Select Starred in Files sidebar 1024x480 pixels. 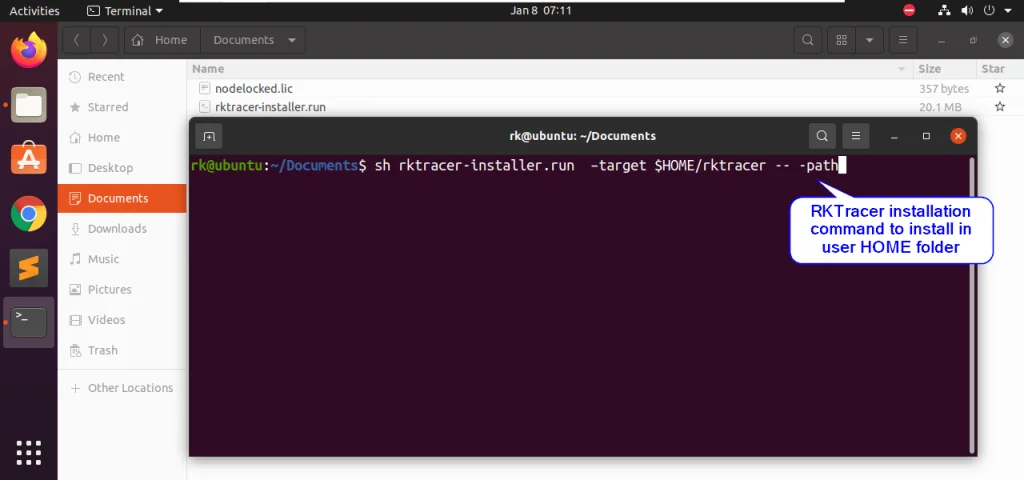122,107
